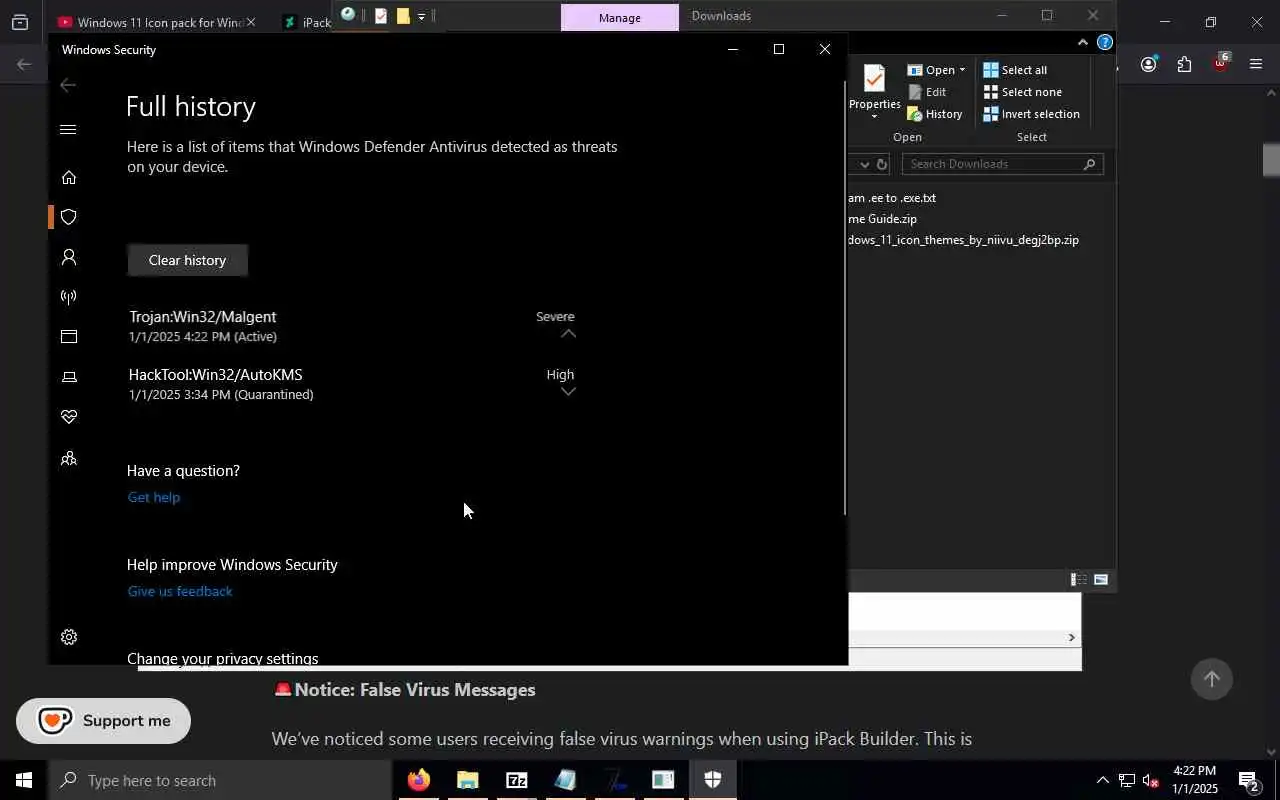Open the Windows Security hamburger menu
The width and height of the screenshot is (1280, 800).
click(x=68, y=129)
